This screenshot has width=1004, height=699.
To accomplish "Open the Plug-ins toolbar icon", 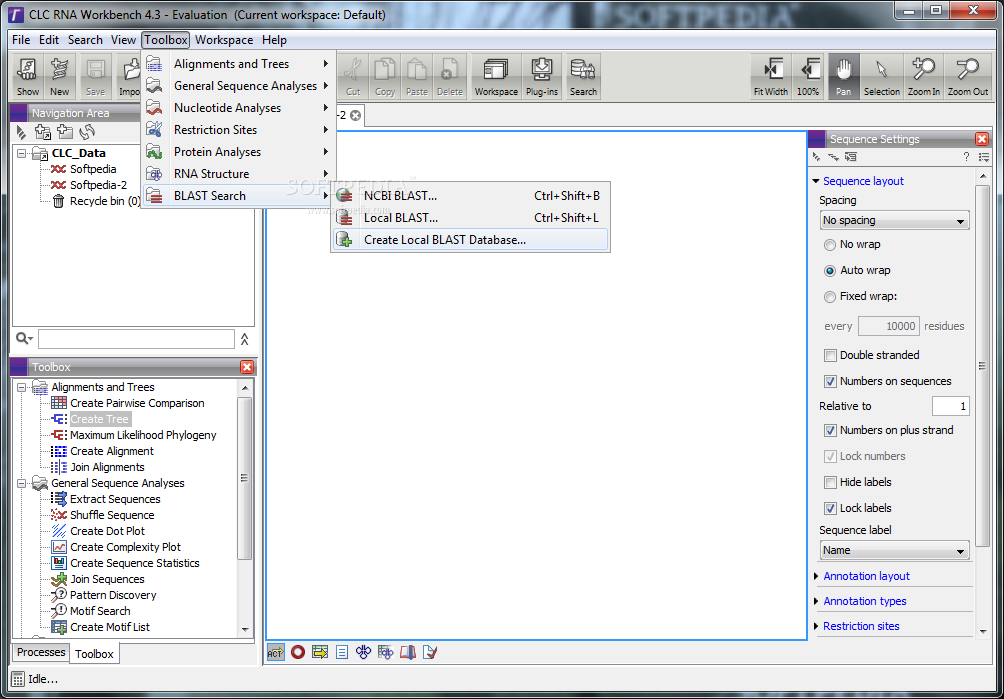I will tap(542, 76).
